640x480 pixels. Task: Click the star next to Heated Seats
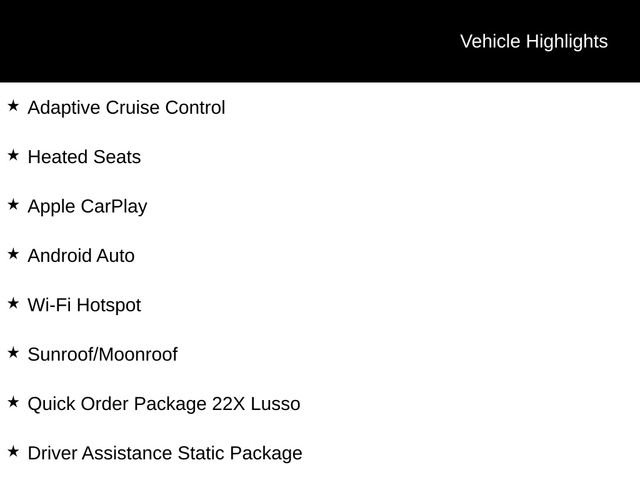(13, 155)
